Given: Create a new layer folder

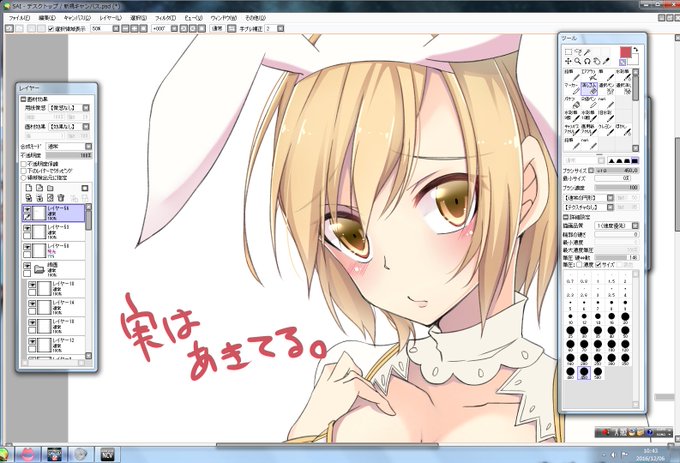Looking at the screenshot, I should click(x=50, y=188).
